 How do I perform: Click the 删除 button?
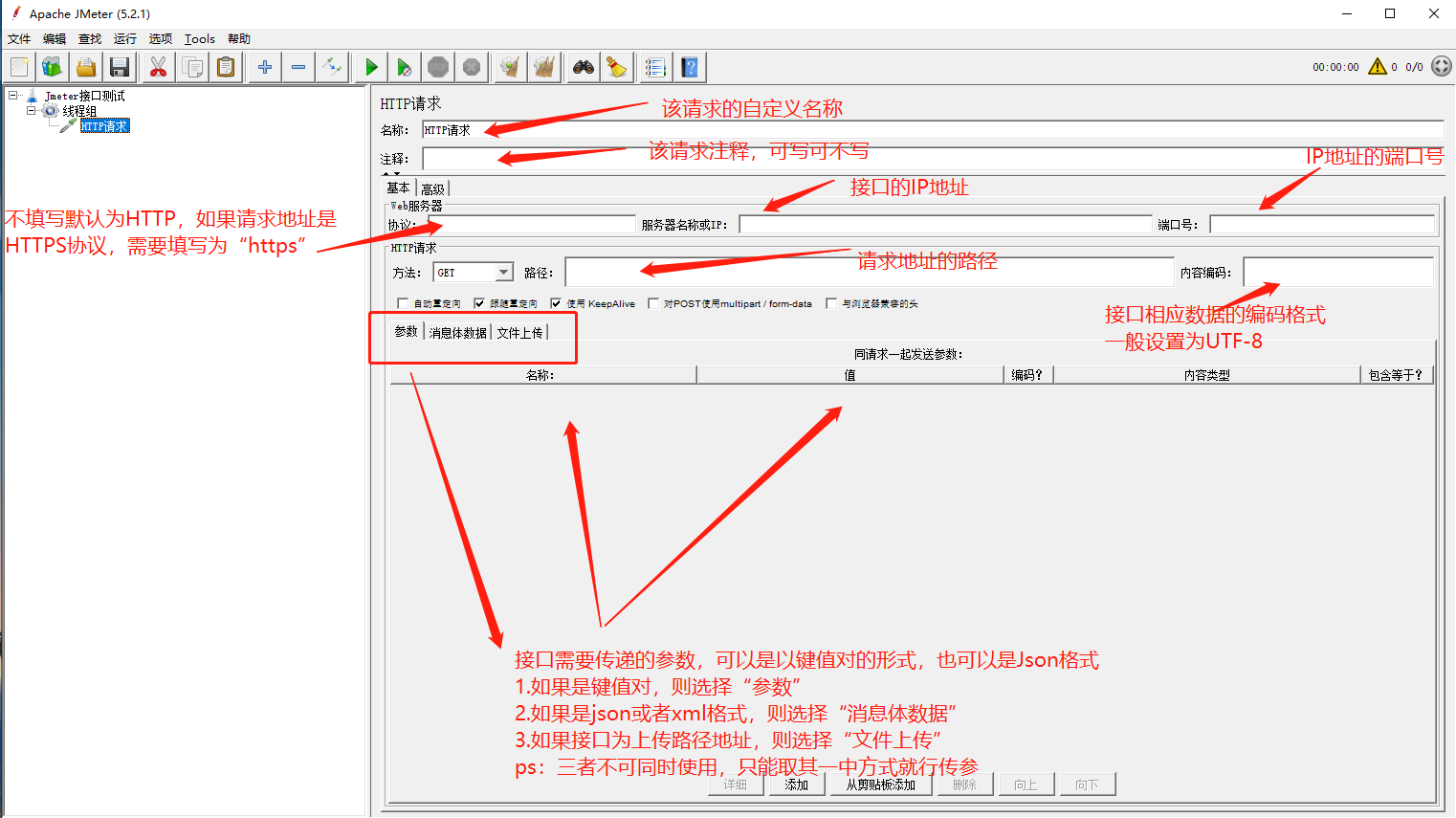pos(965,785)
